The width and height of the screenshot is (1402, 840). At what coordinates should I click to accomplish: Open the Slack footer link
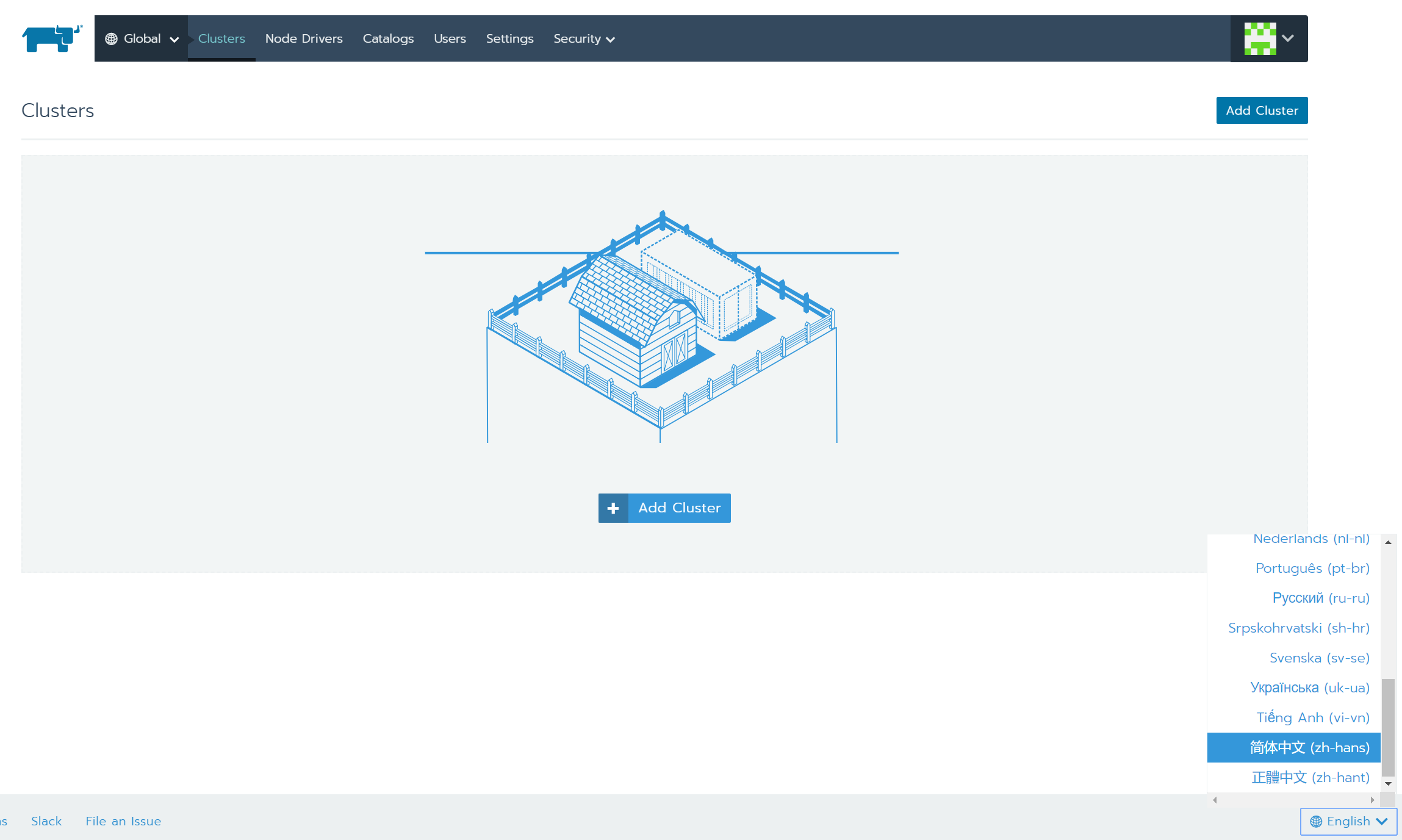46,822
